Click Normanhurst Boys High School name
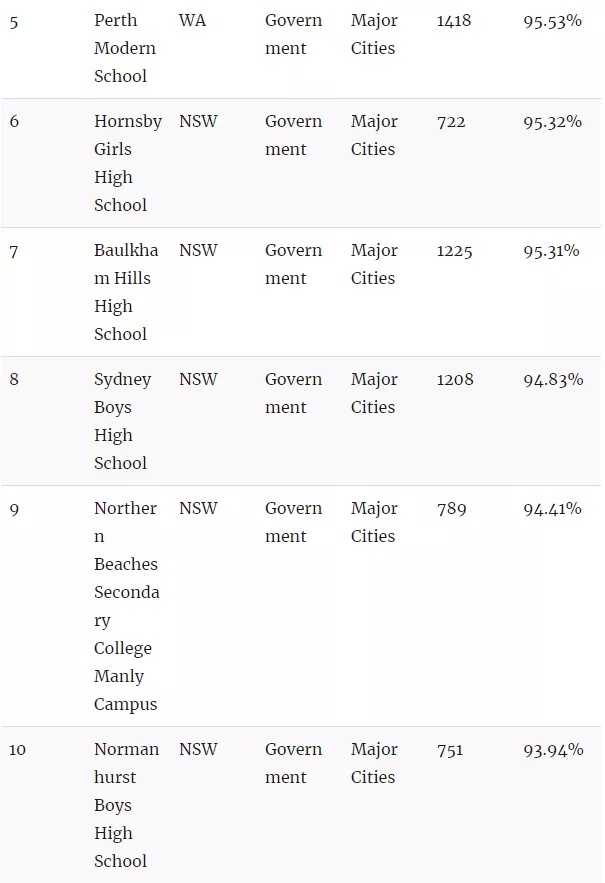Viewport: 605px width, 883px height. [x=126, y=805]
